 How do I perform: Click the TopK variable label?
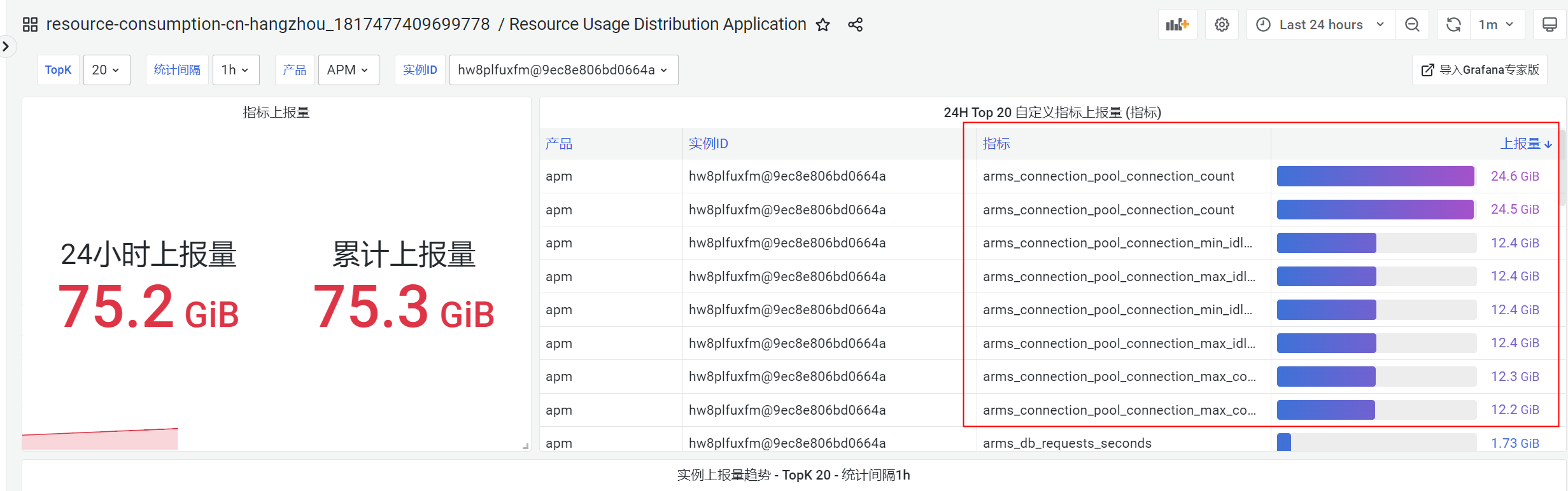(x=58, y=70)
